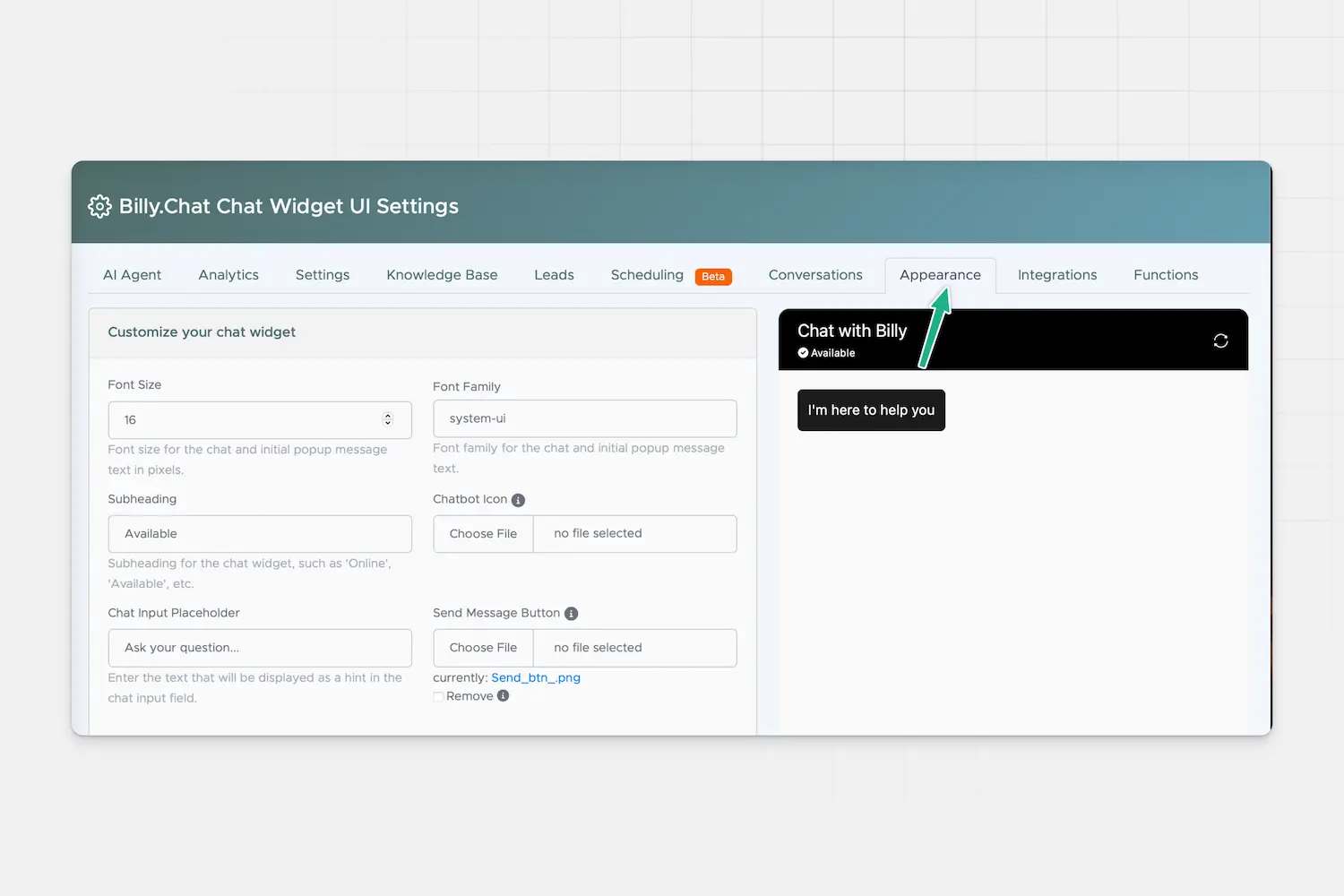Select the Leads tab
This screenshot has width=1344, height=896.
point(554,275)
